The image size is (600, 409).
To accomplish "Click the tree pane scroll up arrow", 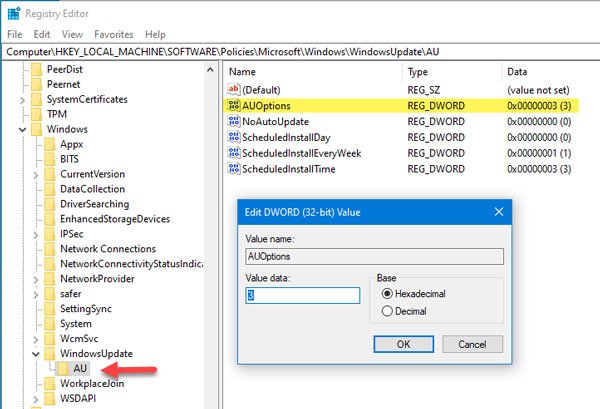I will pos(210,70).
